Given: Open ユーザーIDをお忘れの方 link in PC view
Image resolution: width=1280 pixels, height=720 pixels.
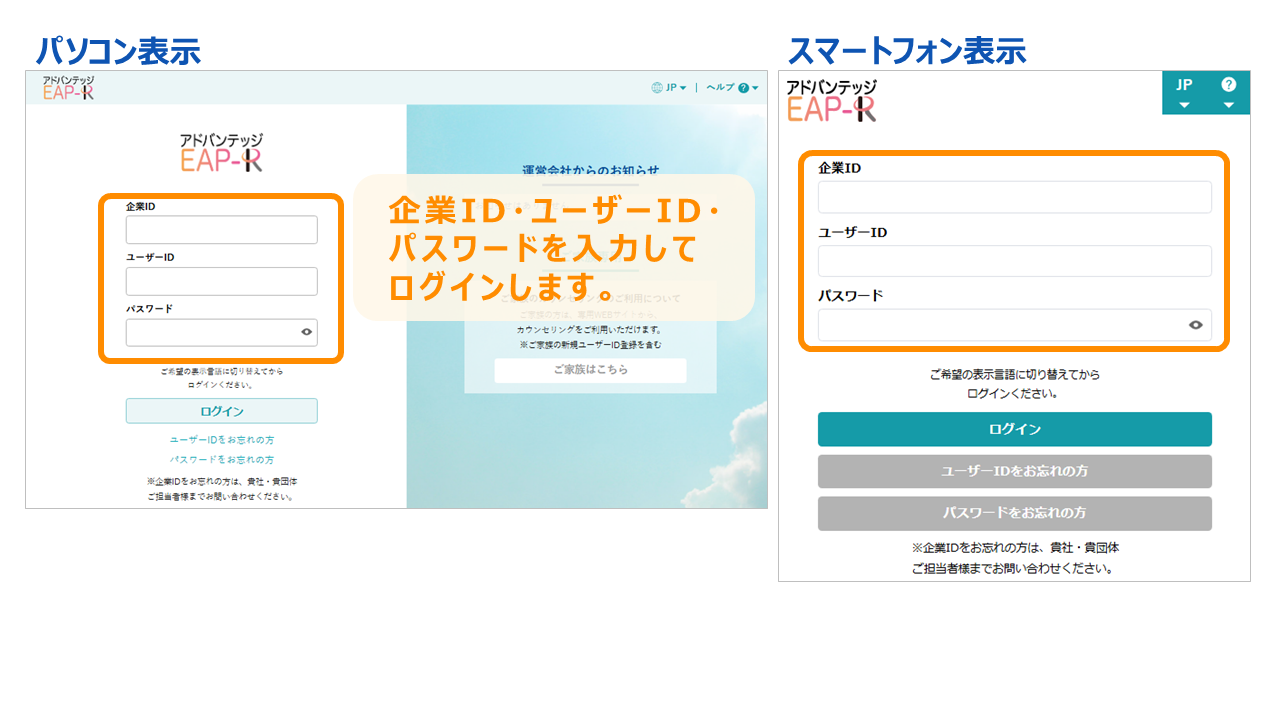Looking at the screenshot, I should (x=221, y=440).
